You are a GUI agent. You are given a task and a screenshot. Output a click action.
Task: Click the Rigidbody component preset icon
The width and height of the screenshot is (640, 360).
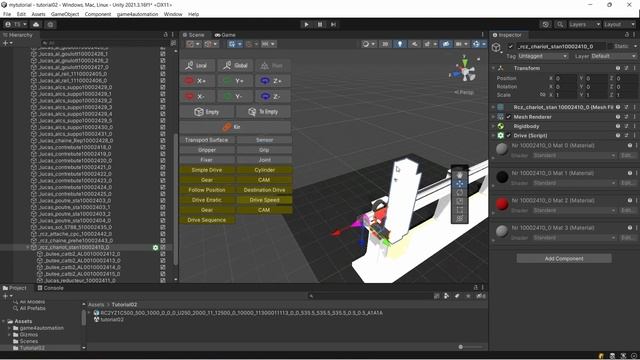point(626,127)
